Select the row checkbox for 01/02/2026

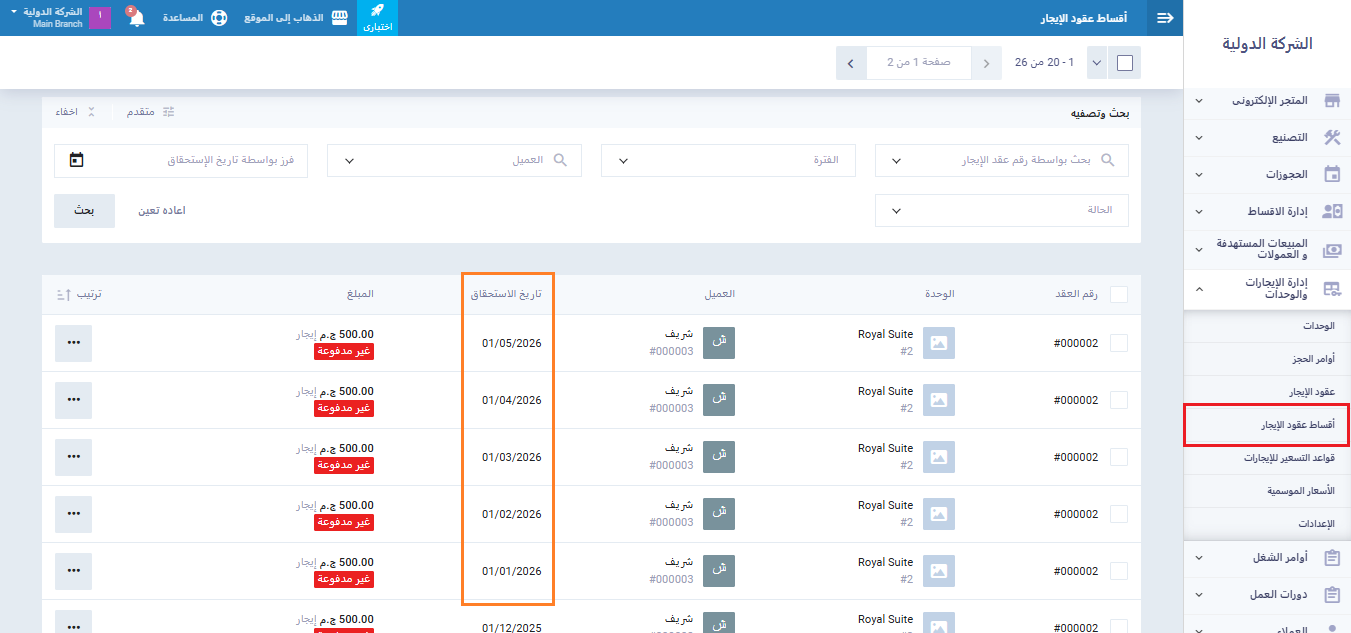pyautogui.click(x=1119, y=514)
